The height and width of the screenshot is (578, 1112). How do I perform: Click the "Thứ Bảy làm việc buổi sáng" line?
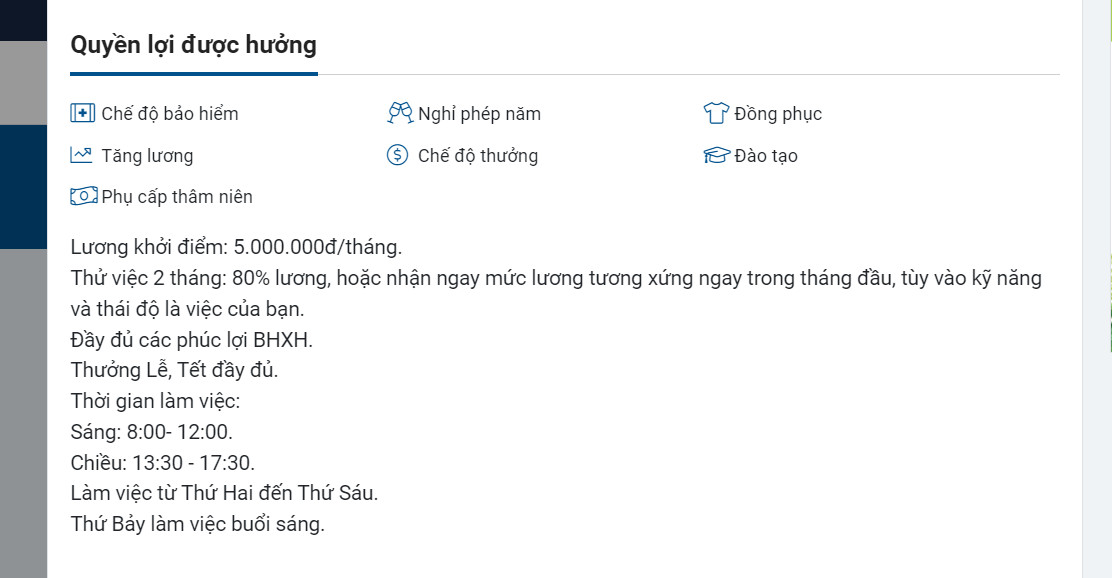tap(198, 524)
